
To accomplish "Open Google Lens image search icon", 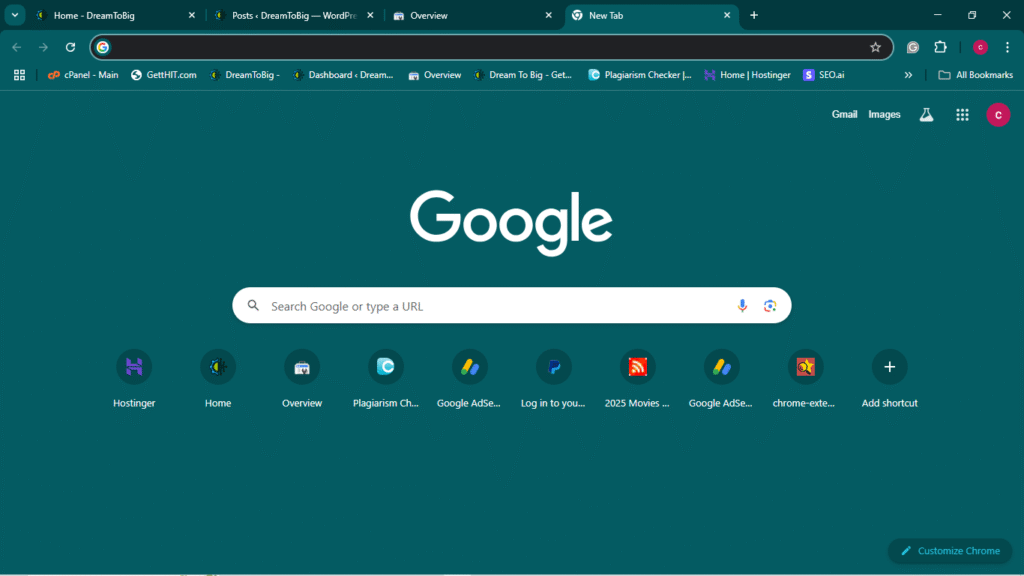I will click(x=770, y=306).
